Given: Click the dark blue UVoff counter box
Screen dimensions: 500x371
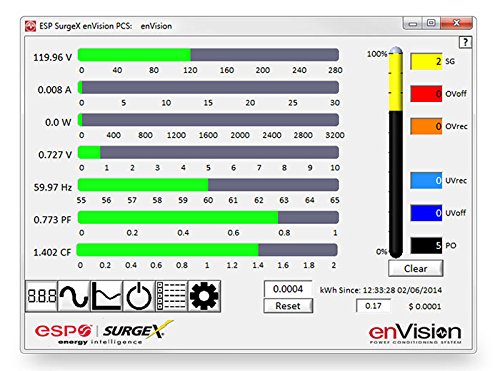Looking at the screenshot, I should pyautogui.click(x=426, y=213).
